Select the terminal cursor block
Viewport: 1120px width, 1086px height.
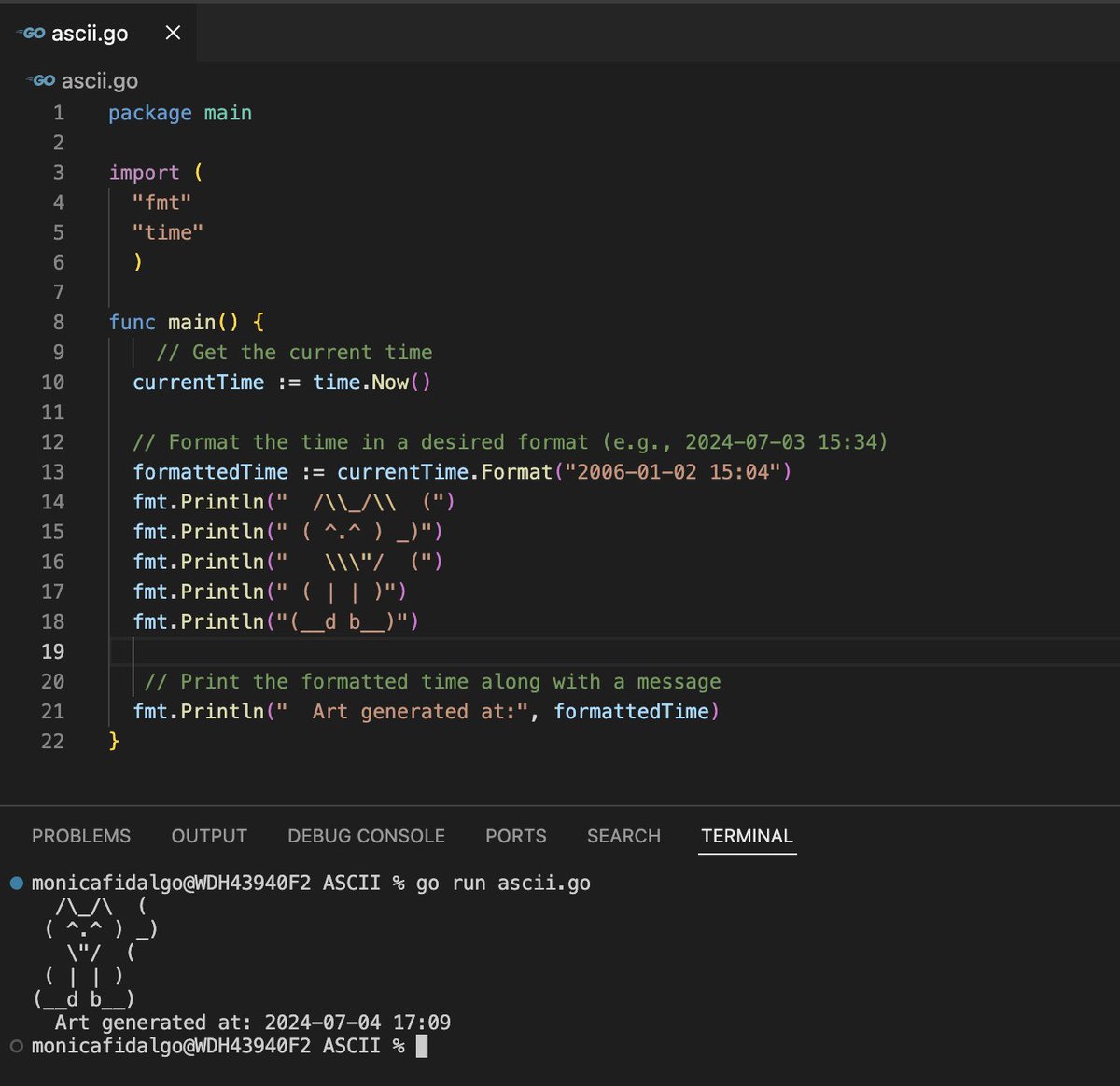[x=423, y=1045]
